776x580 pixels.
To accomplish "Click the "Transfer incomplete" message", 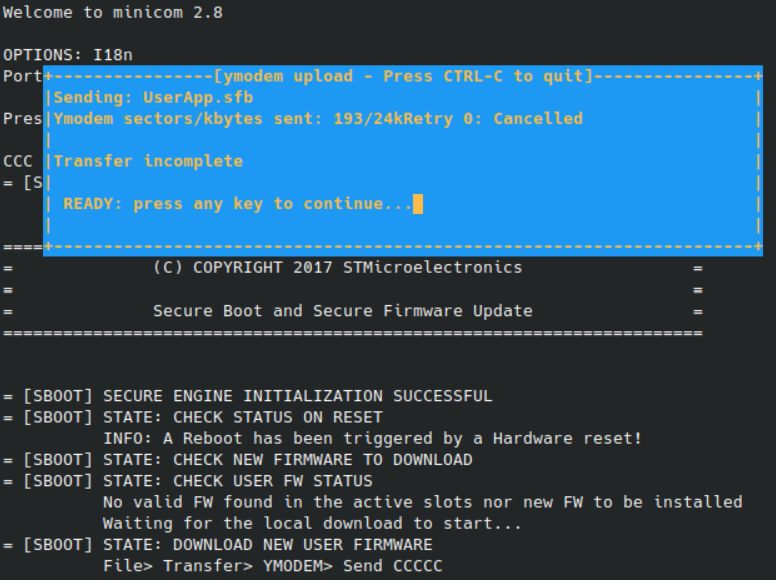I will 148,161.
